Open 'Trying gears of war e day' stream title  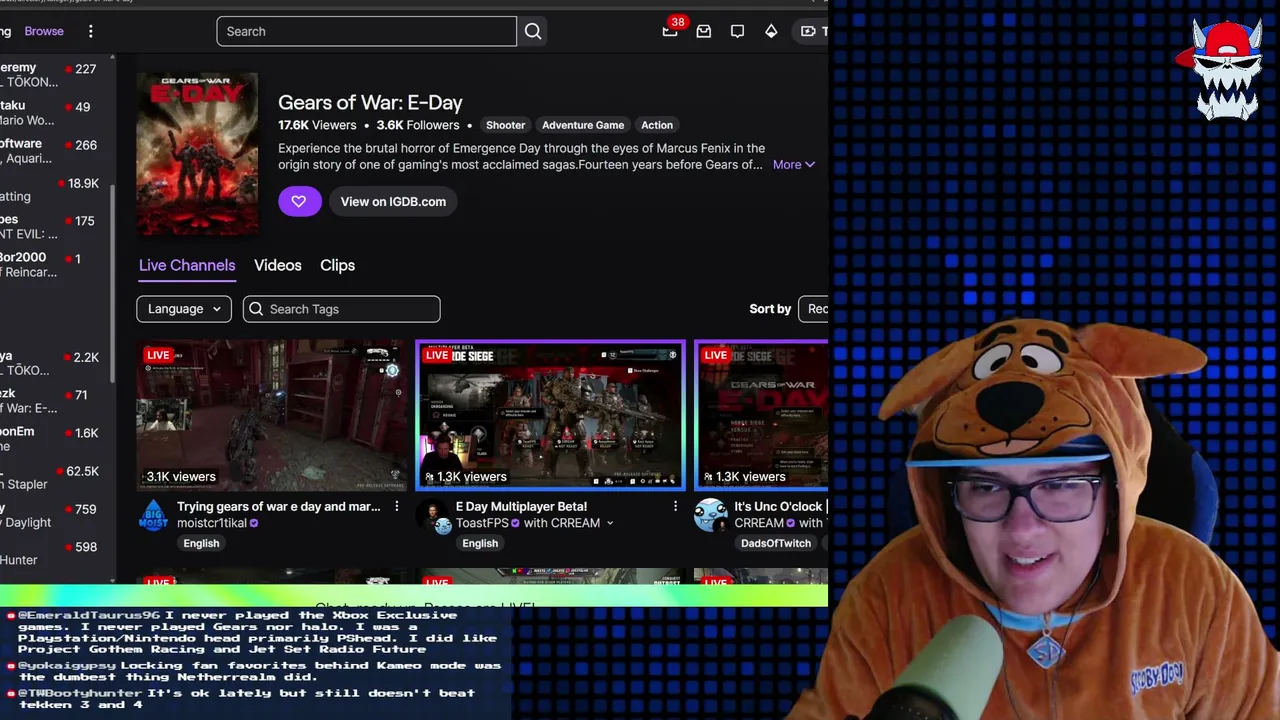pyautogui.click(x=278, y=506)
